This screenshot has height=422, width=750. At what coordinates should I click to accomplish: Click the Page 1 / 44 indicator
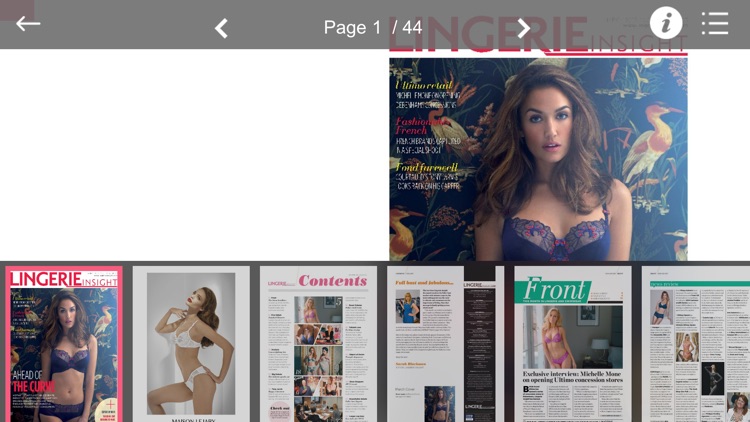(x=373, y=27)
